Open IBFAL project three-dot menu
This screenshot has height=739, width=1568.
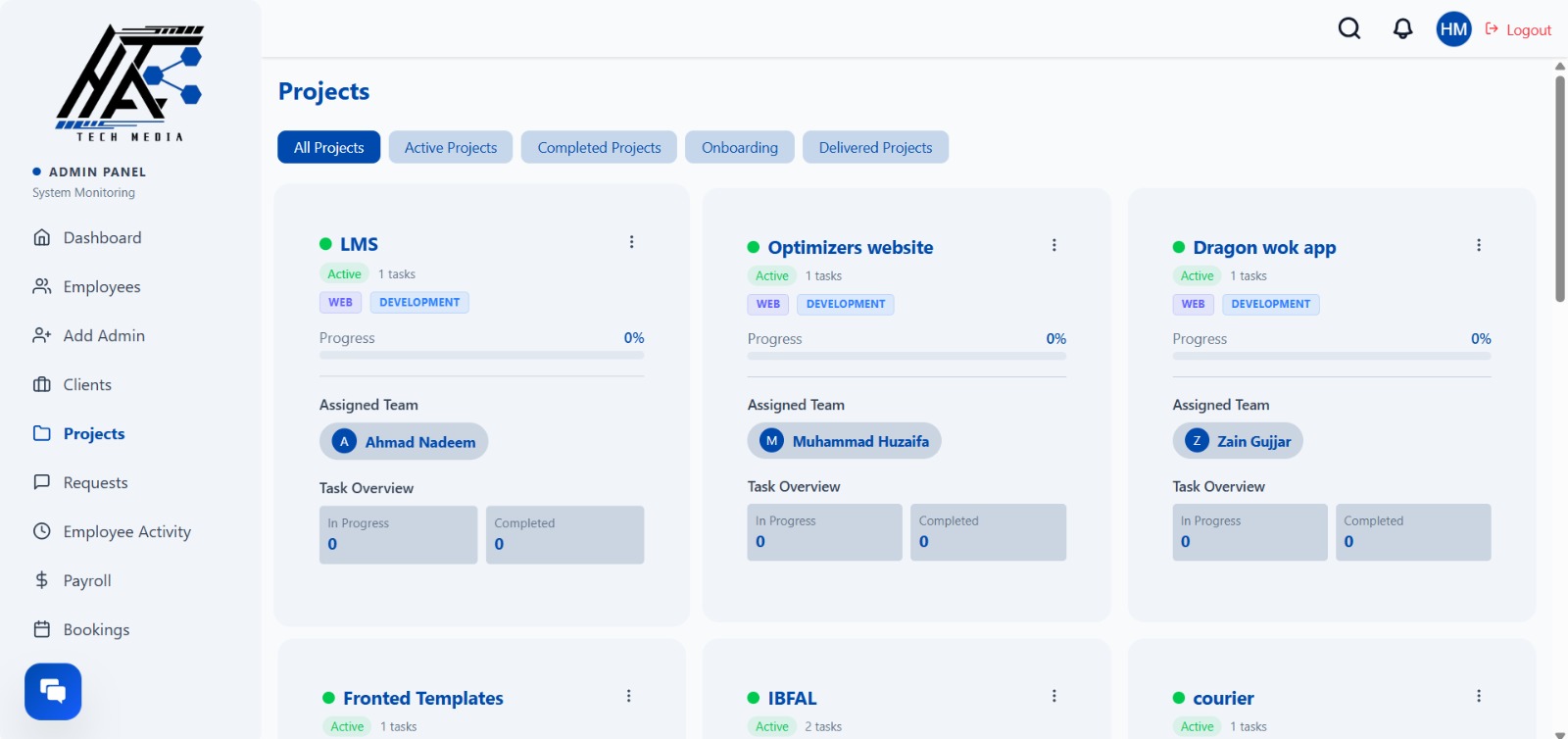(1053, 696)
